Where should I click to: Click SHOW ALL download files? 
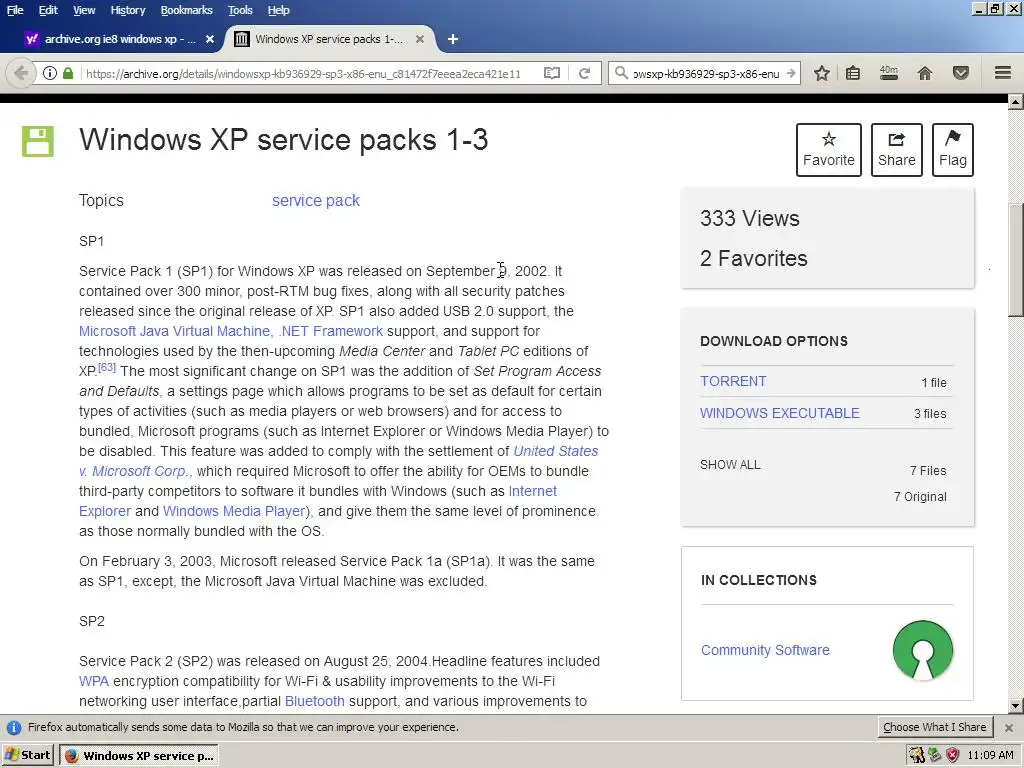(730, 465)
